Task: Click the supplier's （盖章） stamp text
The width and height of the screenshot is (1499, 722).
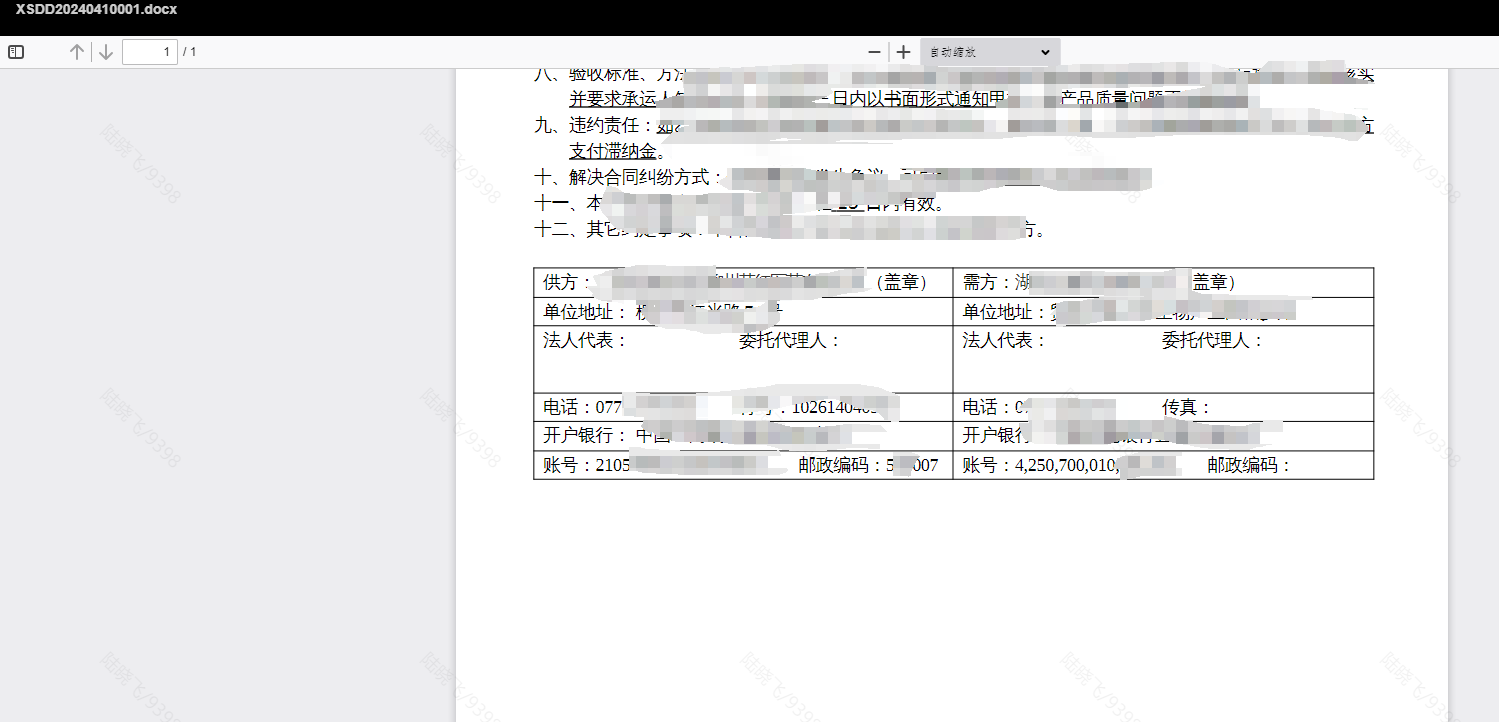Action: point(900,283)
